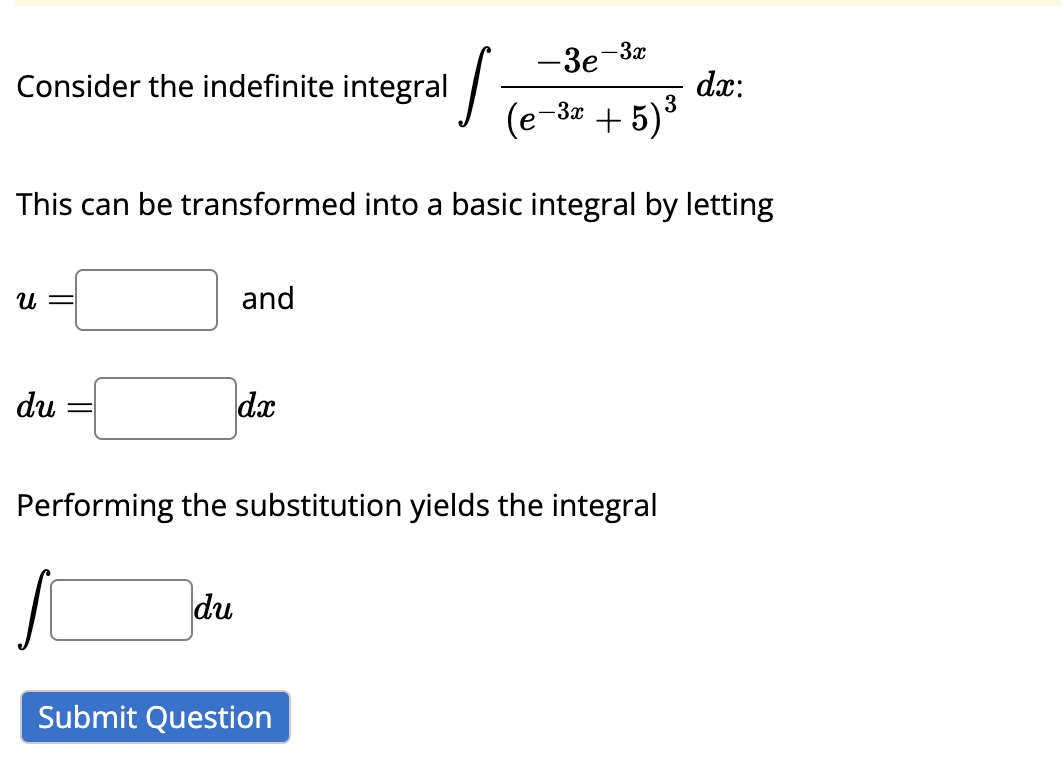Select the empty field next to du equals
The height and width of the screenshot is (776, 1062).
point(164,408)
